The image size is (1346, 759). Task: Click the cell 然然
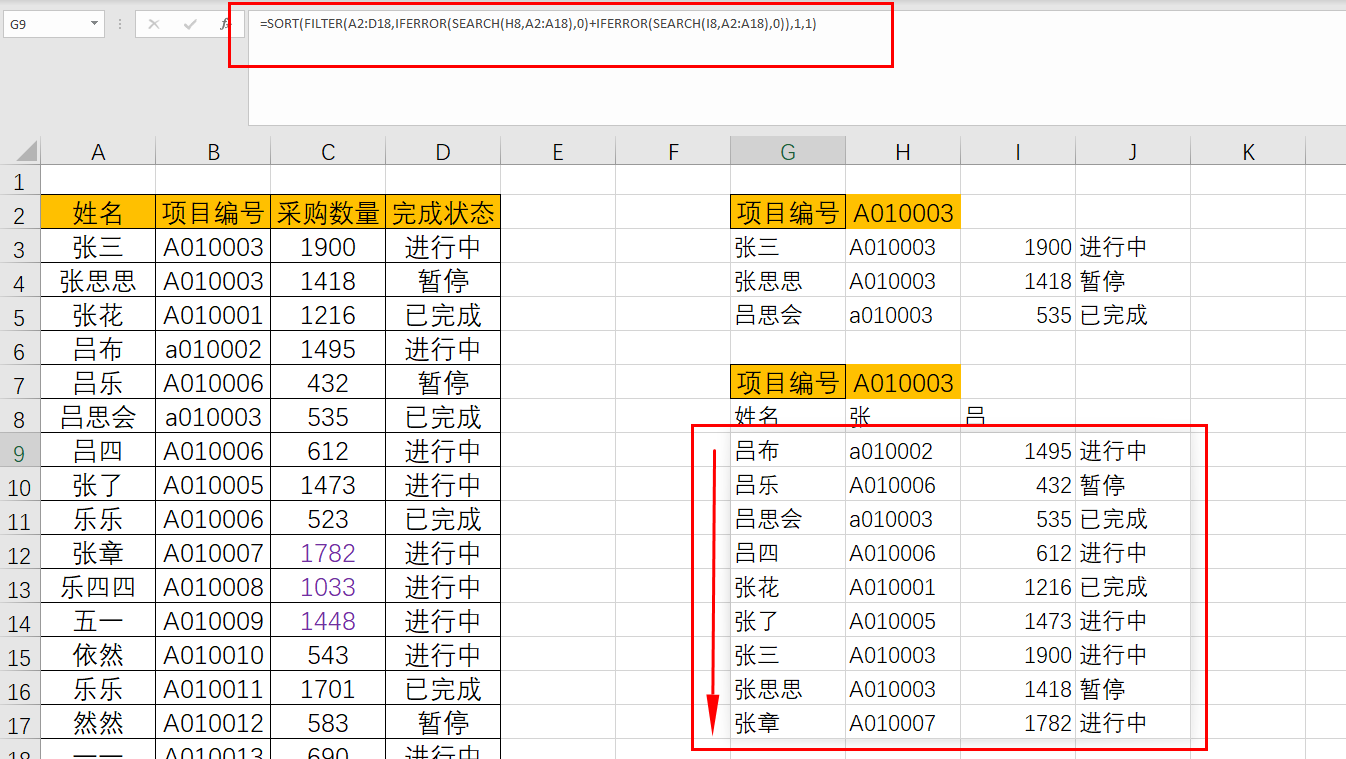coord(98,723)
